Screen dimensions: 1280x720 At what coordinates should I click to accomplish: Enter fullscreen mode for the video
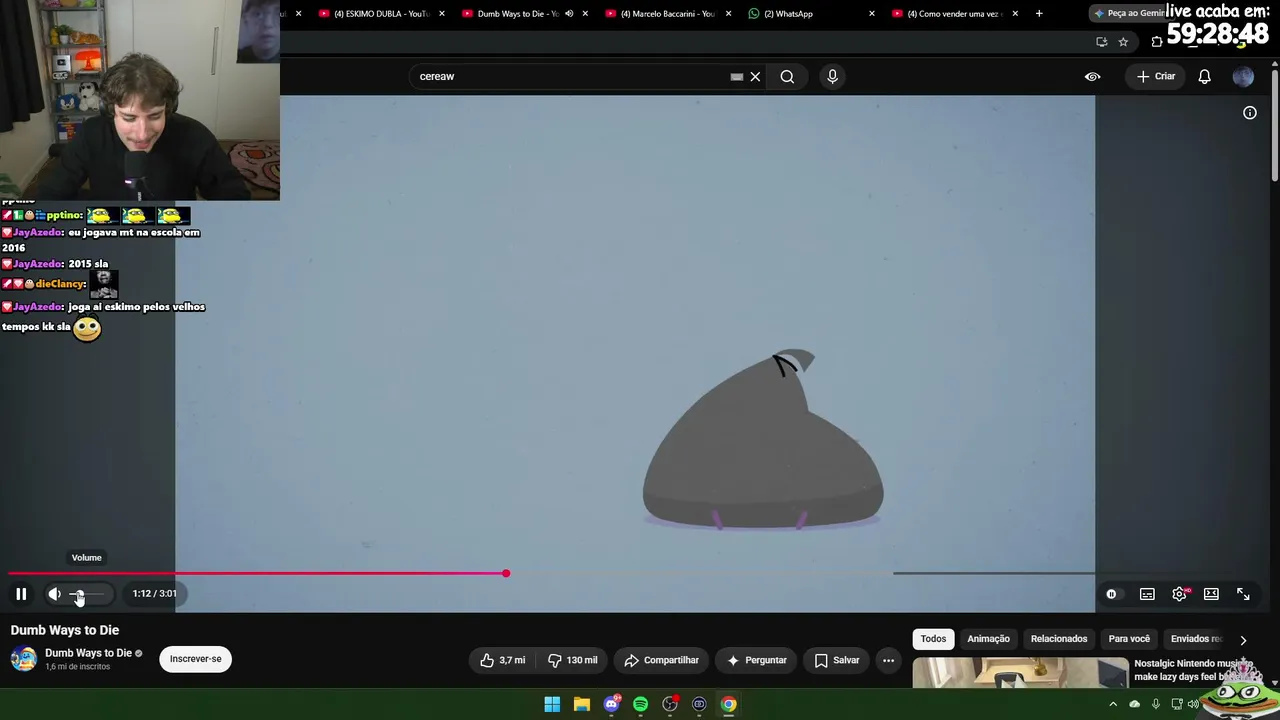[1243, 594]
